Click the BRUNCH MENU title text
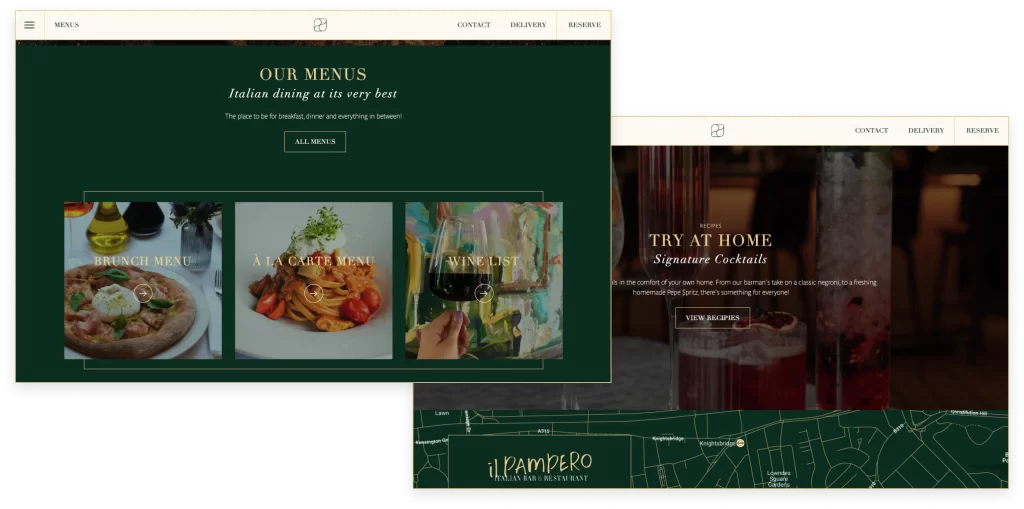The width and height of the screenshot is (1024, 509). tap(143, 261)
